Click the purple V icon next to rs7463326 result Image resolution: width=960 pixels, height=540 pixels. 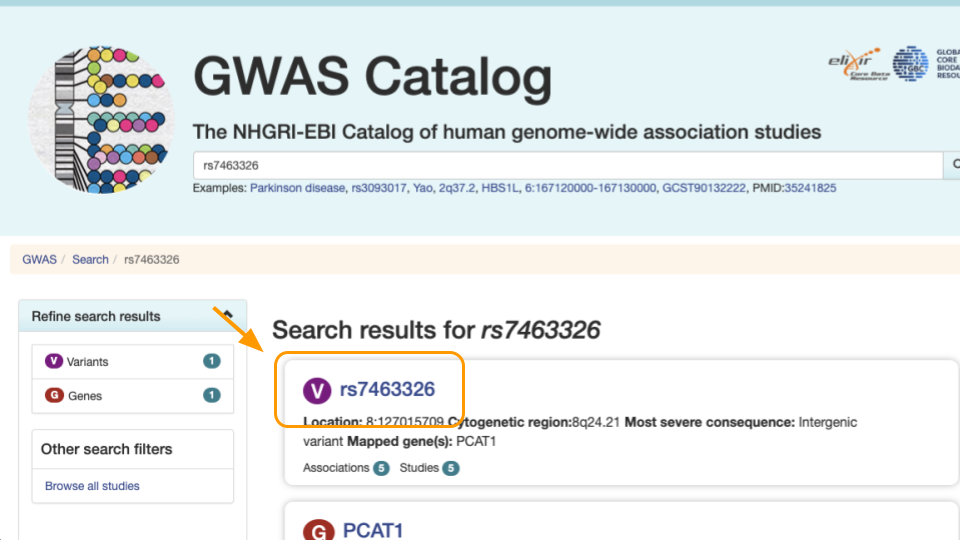point(317,390)
